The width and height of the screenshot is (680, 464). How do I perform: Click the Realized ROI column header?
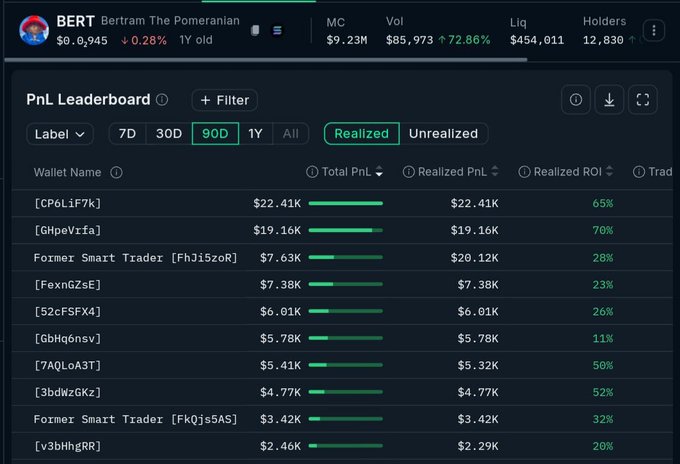coord(568,172)
